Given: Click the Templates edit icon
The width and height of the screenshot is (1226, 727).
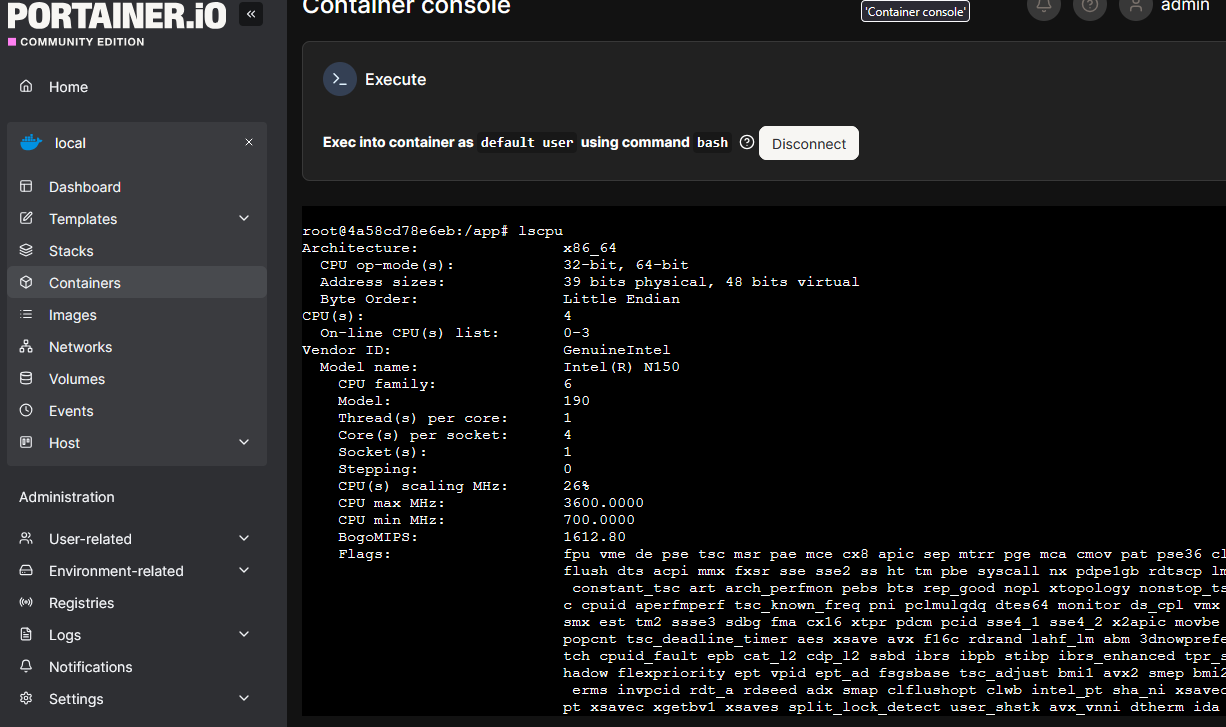Looking at the screenshot, I should 27,219.
